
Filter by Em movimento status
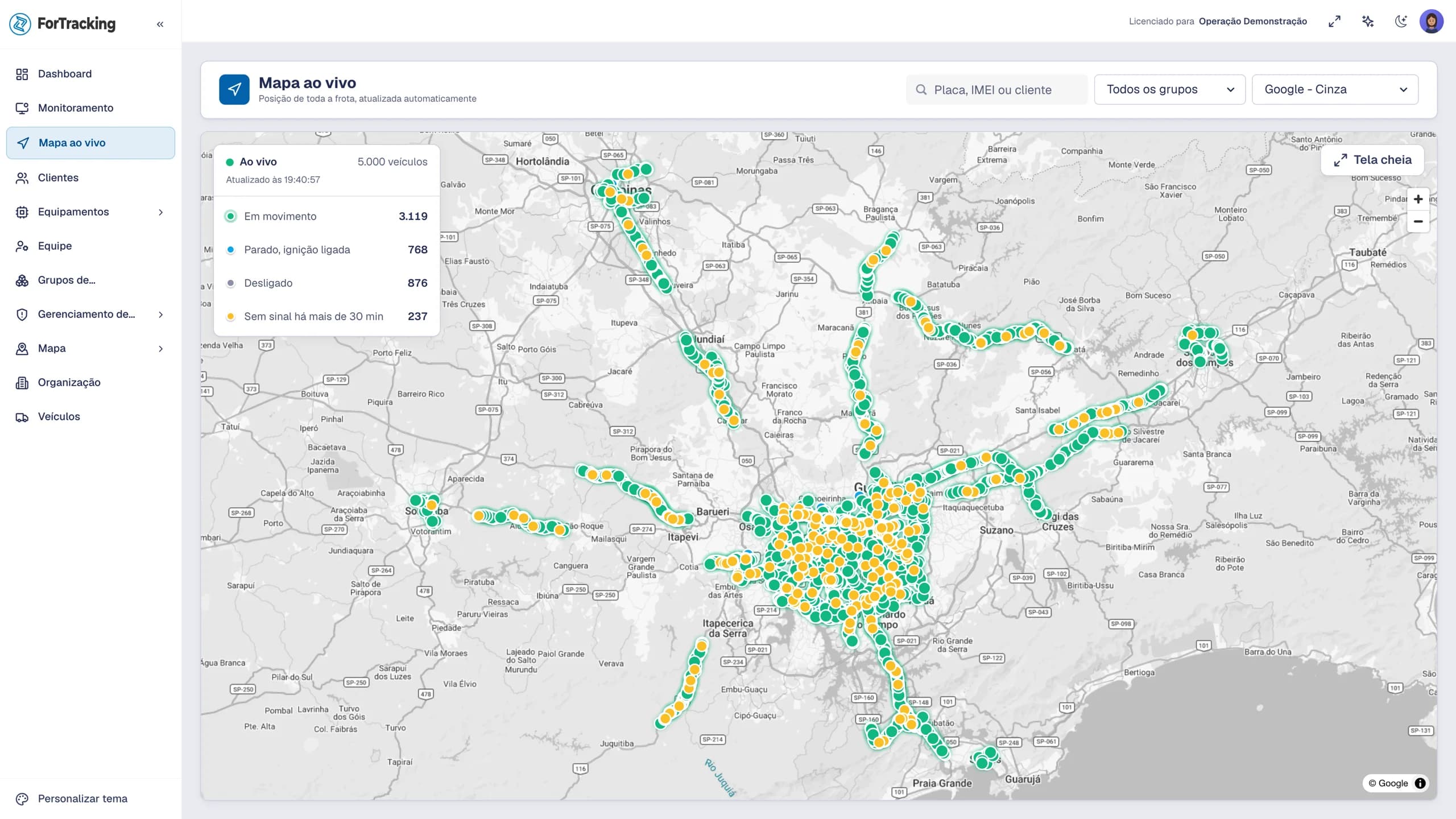(326, 216)
